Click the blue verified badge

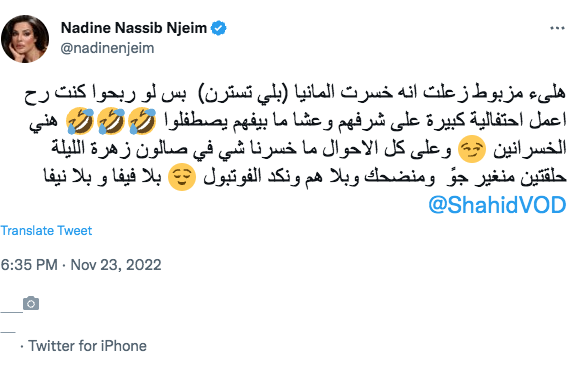(219, 28)
